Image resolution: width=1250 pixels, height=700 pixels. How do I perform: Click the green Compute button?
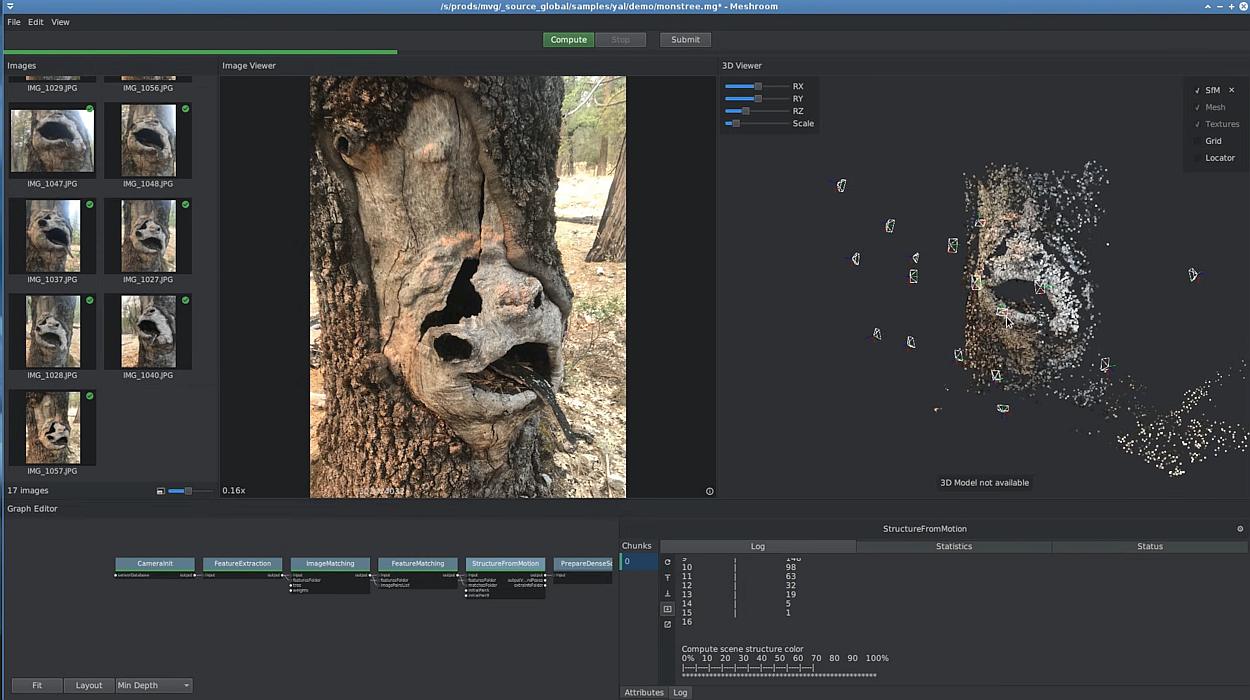(x=569, y=40)
